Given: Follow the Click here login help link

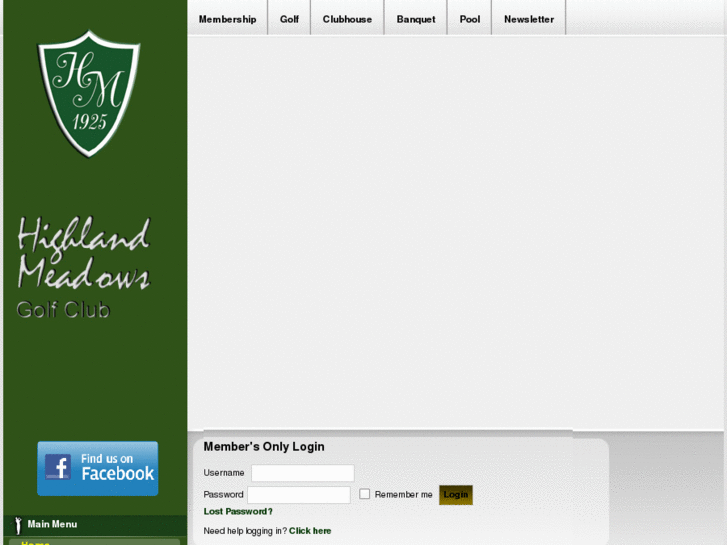Looking at the screenshot, I should click(310, 531).
